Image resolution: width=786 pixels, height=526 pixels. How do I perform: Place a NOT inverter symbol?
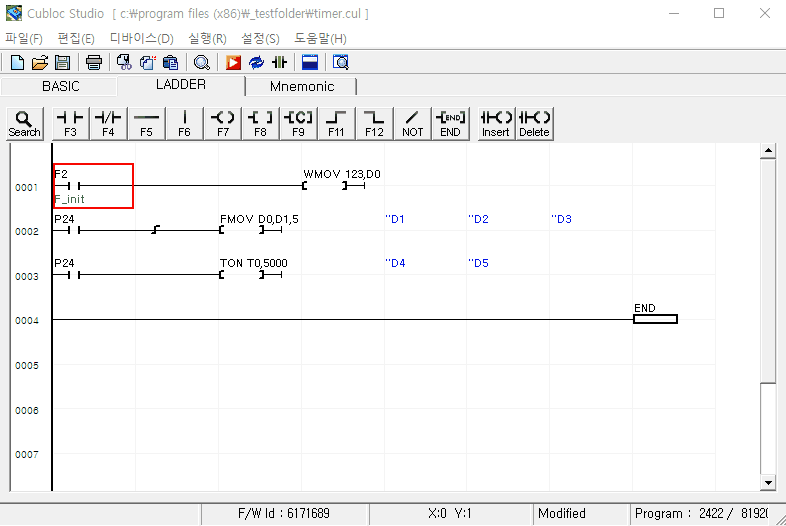tap(412, 123)
